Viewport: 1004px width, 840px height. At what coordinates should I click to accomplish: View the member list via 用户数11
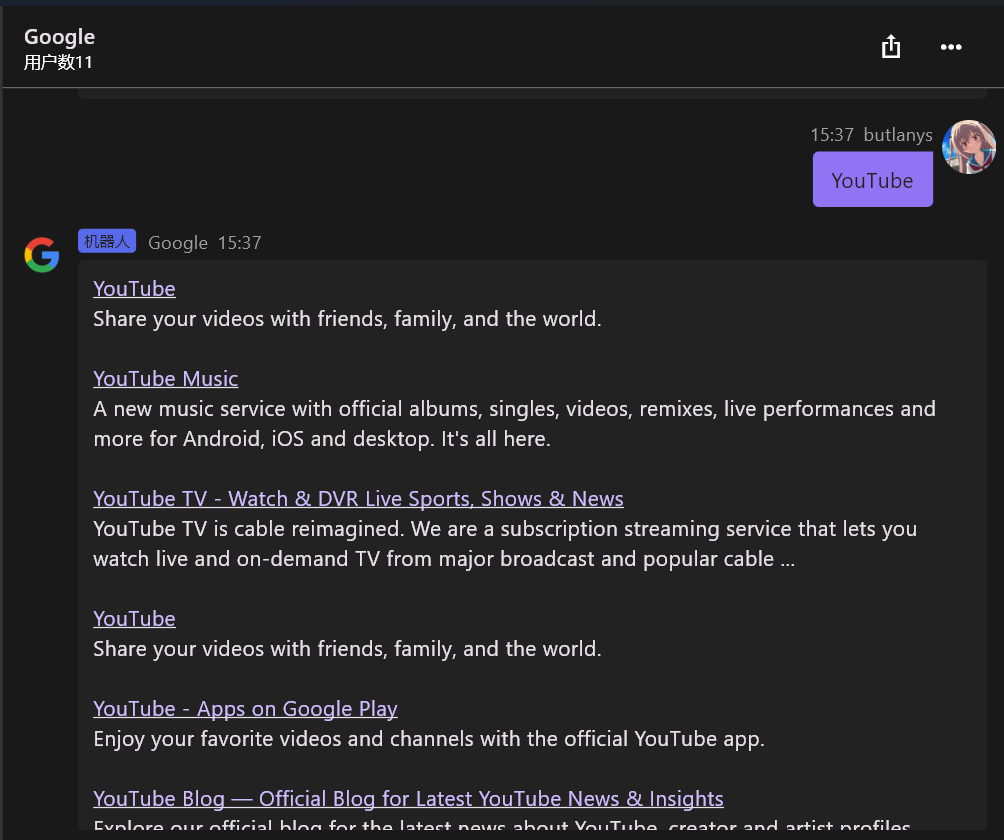[58, 62]
